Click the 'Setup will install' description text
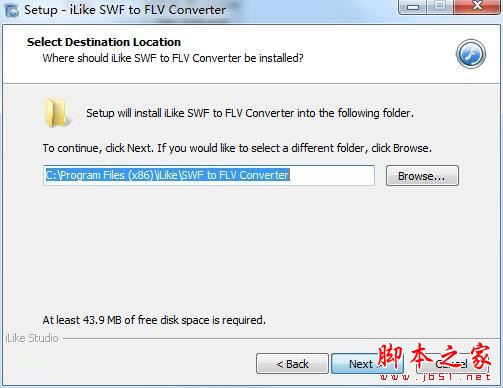Viewport: 503px width, 388px height. pyautogui.click(x=250, y=113)
